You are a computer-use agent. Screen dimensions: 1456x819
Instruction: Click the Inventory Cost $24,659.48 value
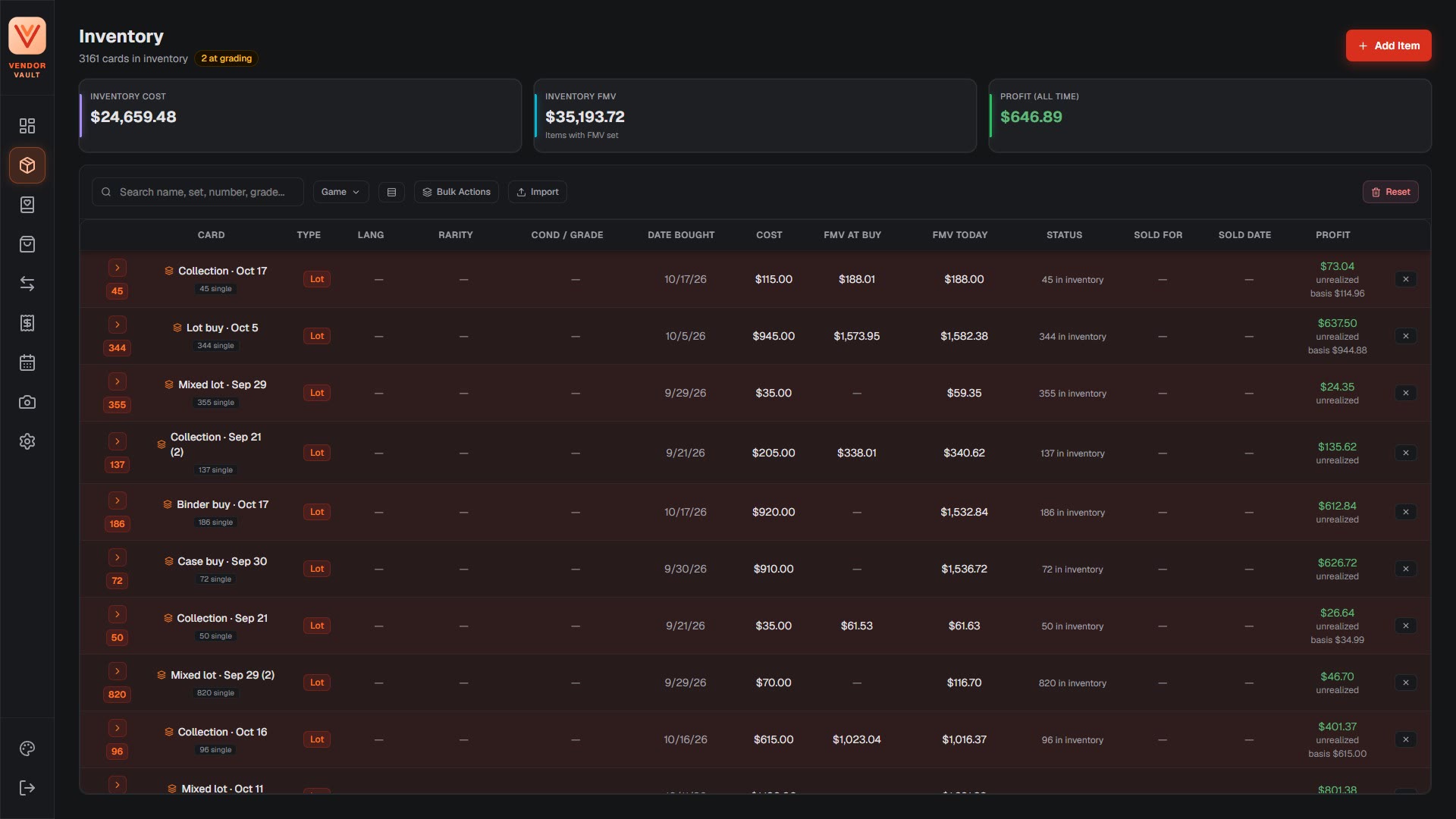(x=133, y=117)
